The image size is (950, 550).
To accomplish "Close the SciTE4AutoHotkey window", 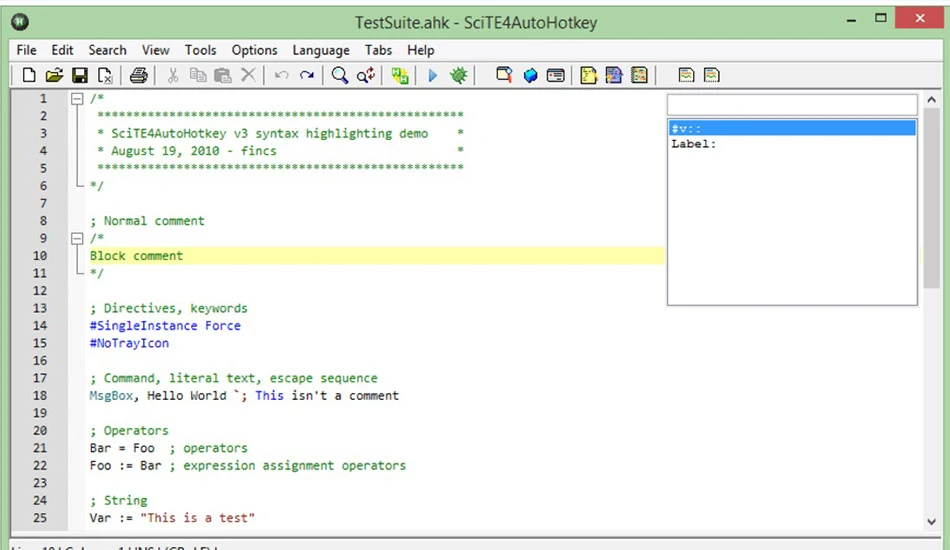I will (920, 18).
